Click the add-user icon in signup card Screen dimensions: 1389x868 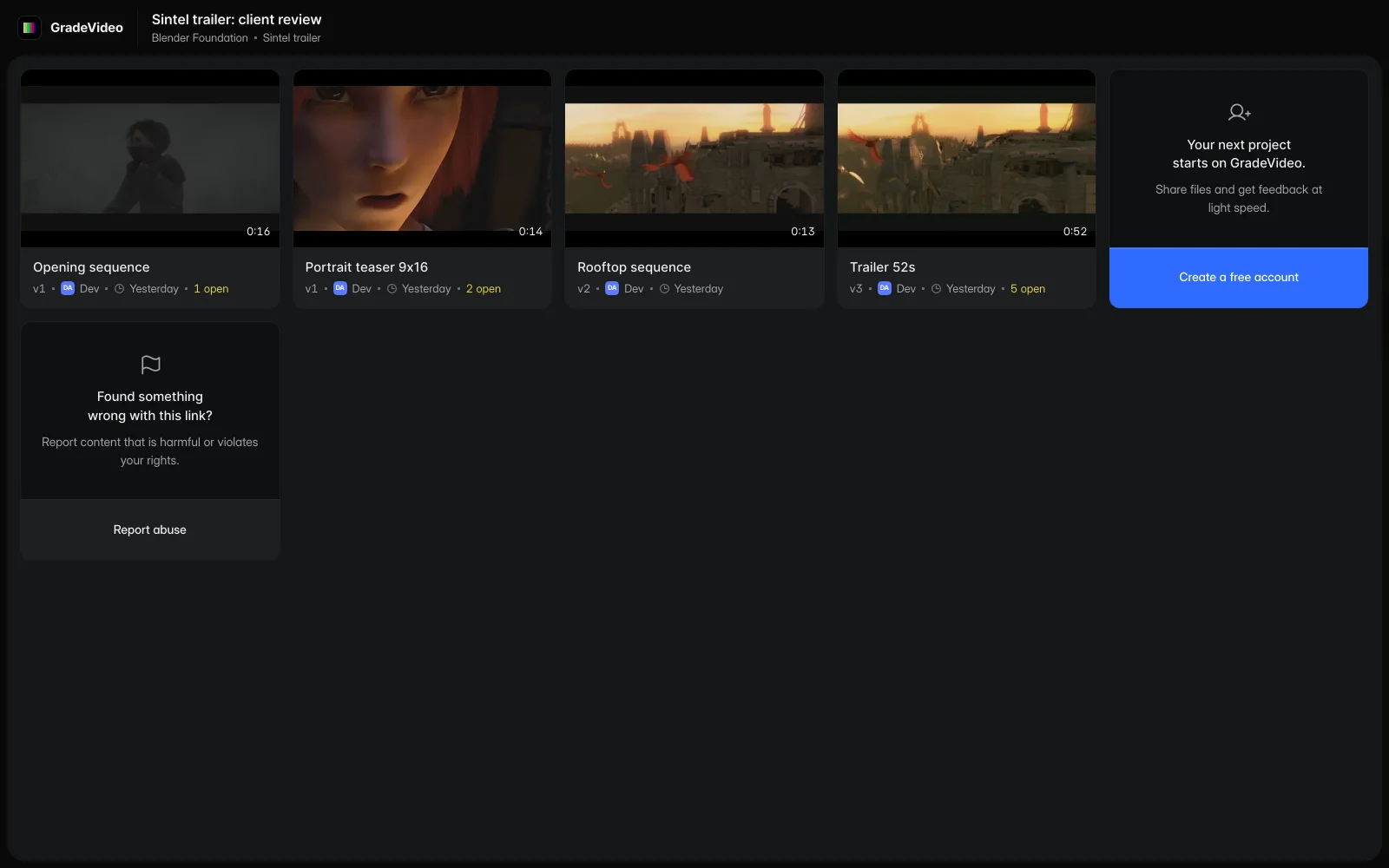point(1239,112)
